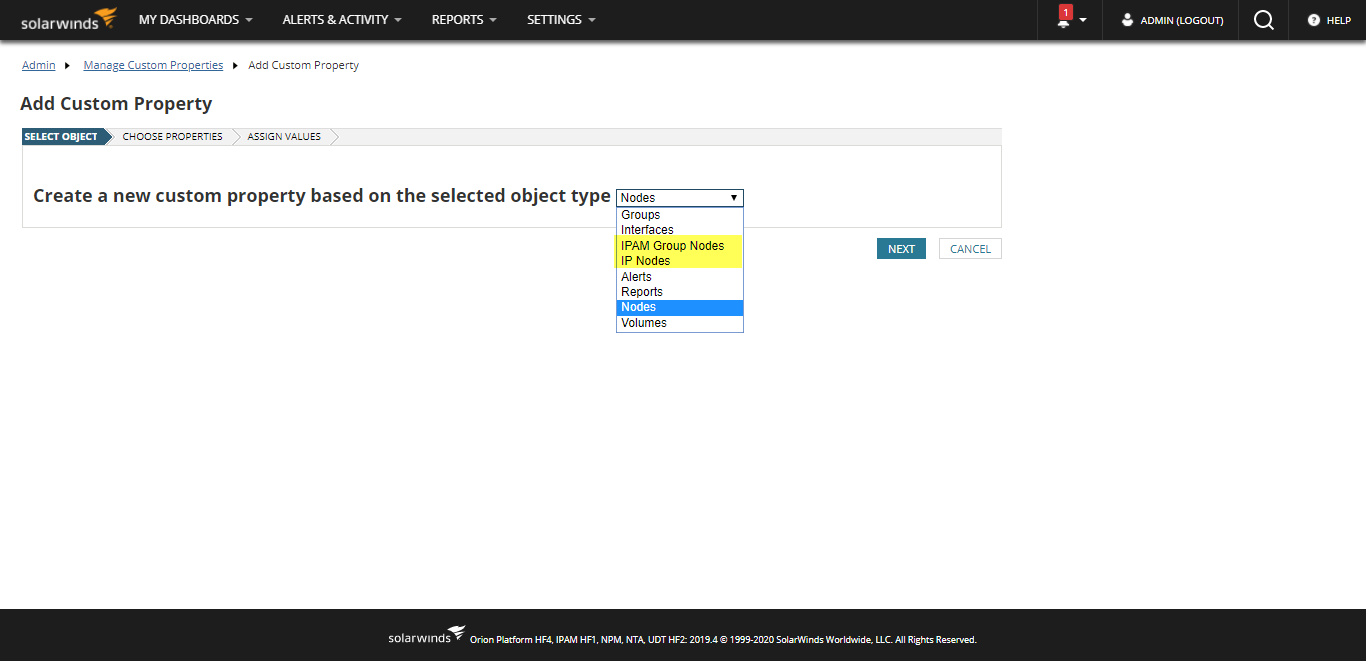Select the Assign Values wizard step
1366x661 pixels.
click(x=284, y=137)
